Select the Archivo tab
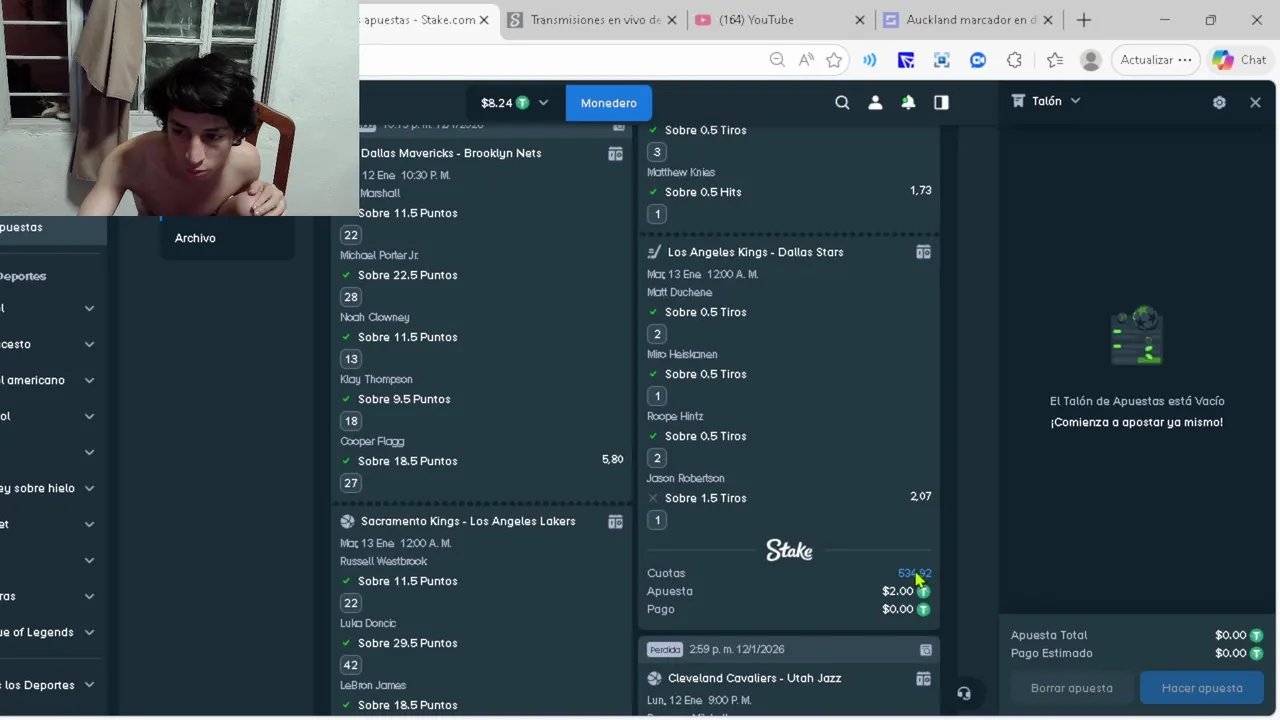The height and width of the screenshot is (720, 1280). (195, 238)
